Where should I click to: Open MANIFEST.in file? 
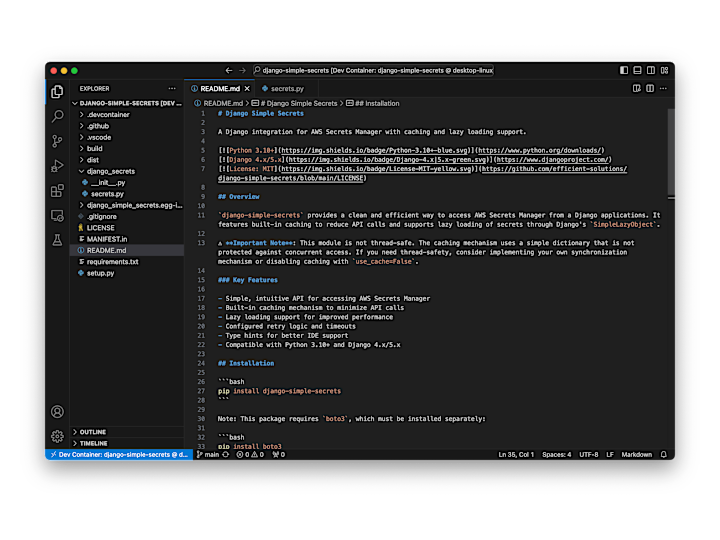(127, 239)
